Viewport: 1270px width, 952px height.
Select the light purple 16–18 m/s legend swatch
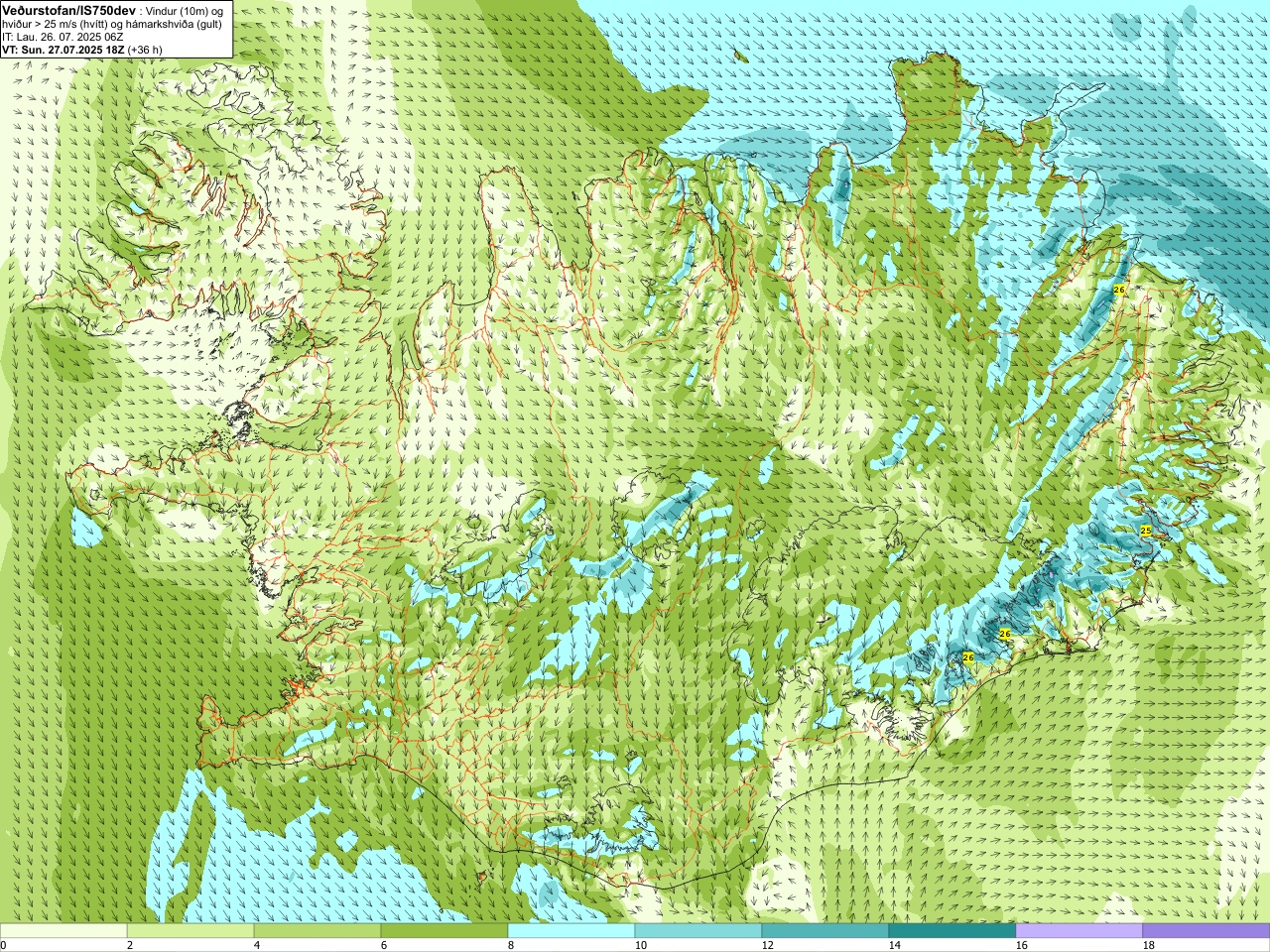click(1079, 931)
